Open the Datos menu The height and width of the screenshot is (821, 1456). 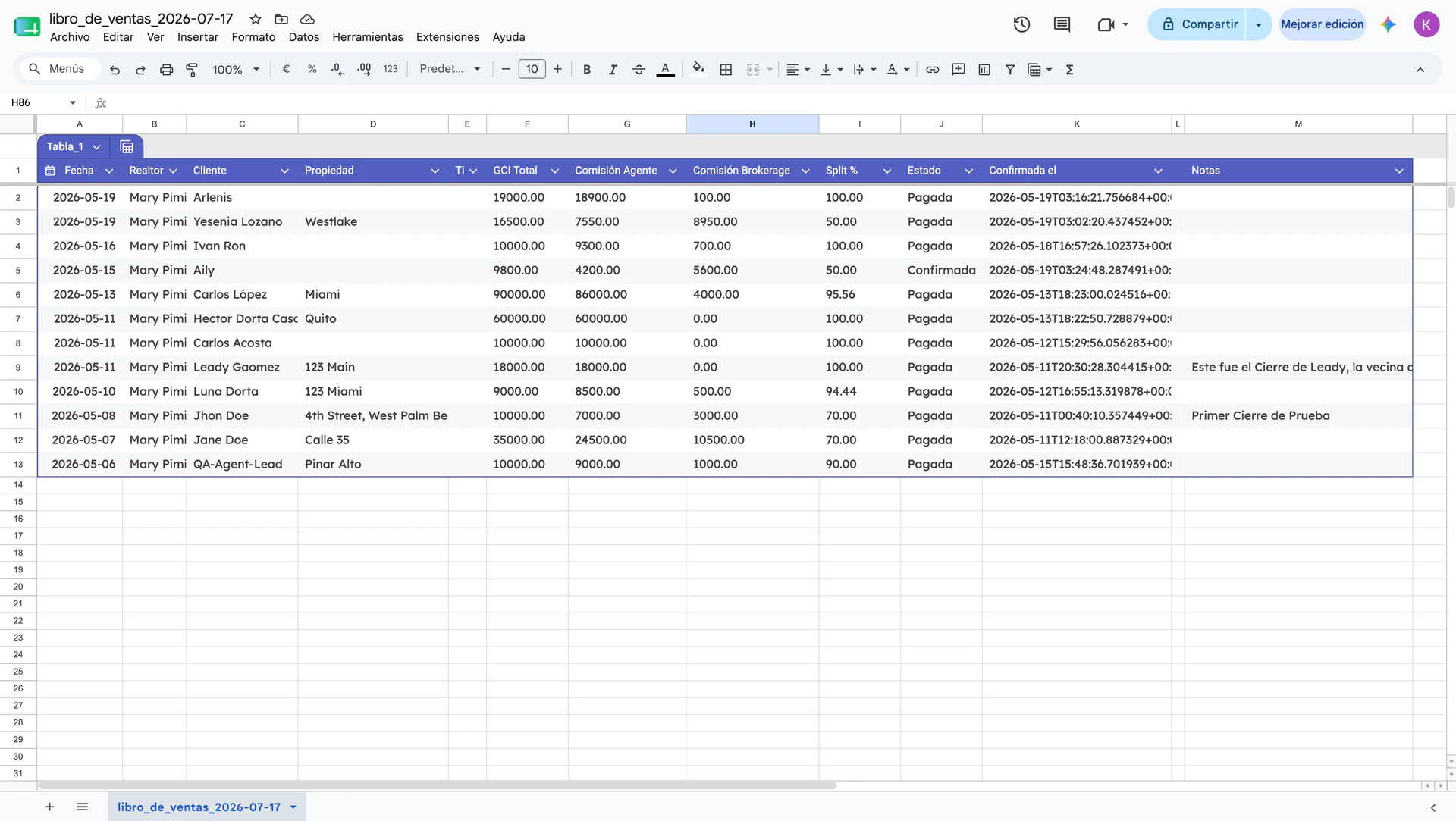(303, 37)
